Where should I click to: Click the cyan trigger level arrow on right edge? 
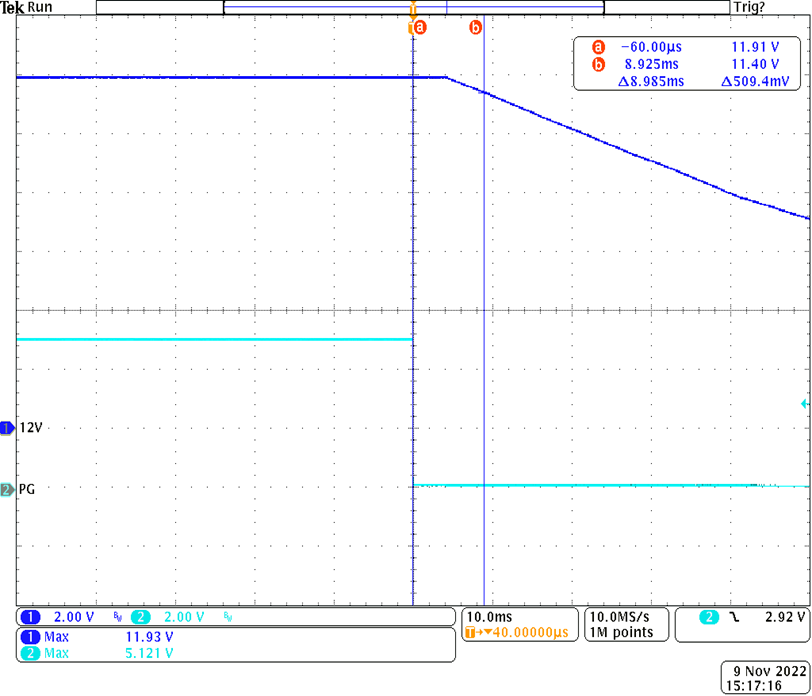tap(804, 403)
